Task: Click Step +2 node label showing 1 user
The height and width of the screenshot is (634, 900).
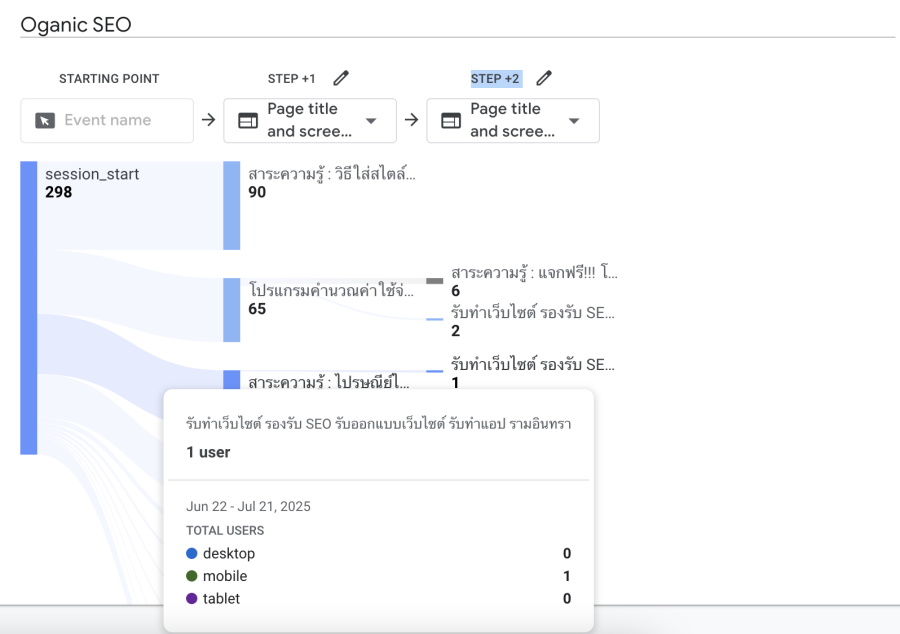Action: [532, 373]
